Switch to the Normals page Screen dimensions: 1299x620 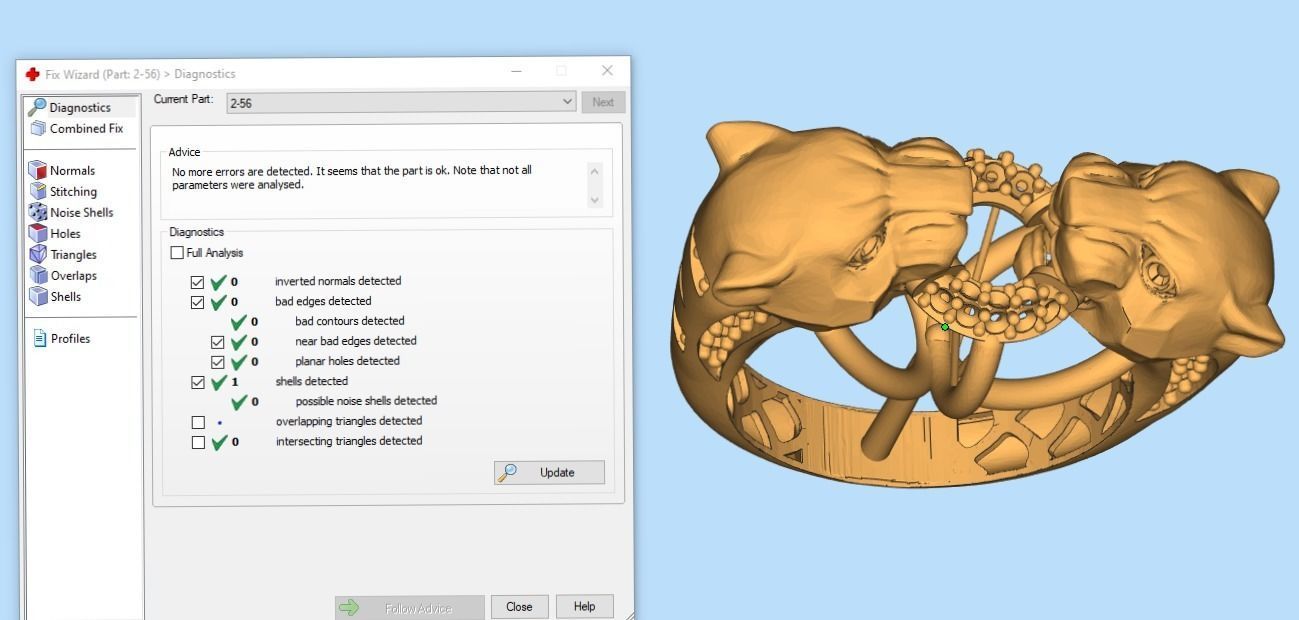72,170
